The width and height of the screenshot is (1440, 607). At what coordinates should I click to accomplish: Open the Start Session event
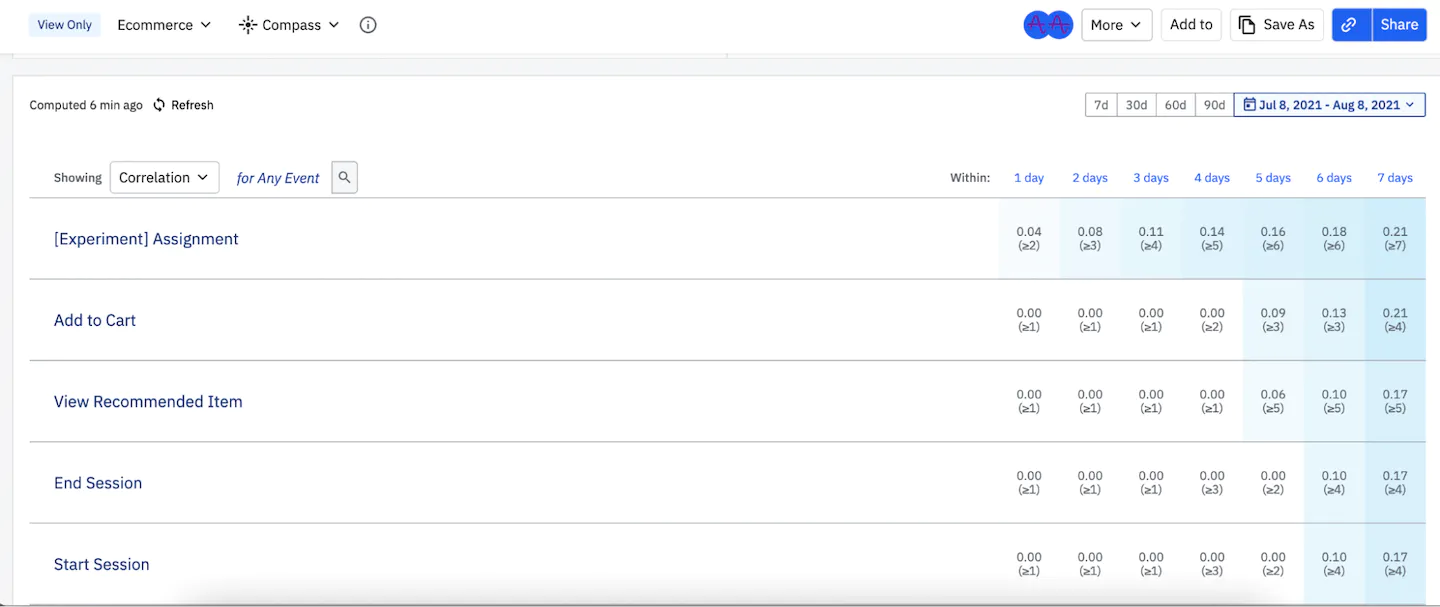[x=102, y=564]
